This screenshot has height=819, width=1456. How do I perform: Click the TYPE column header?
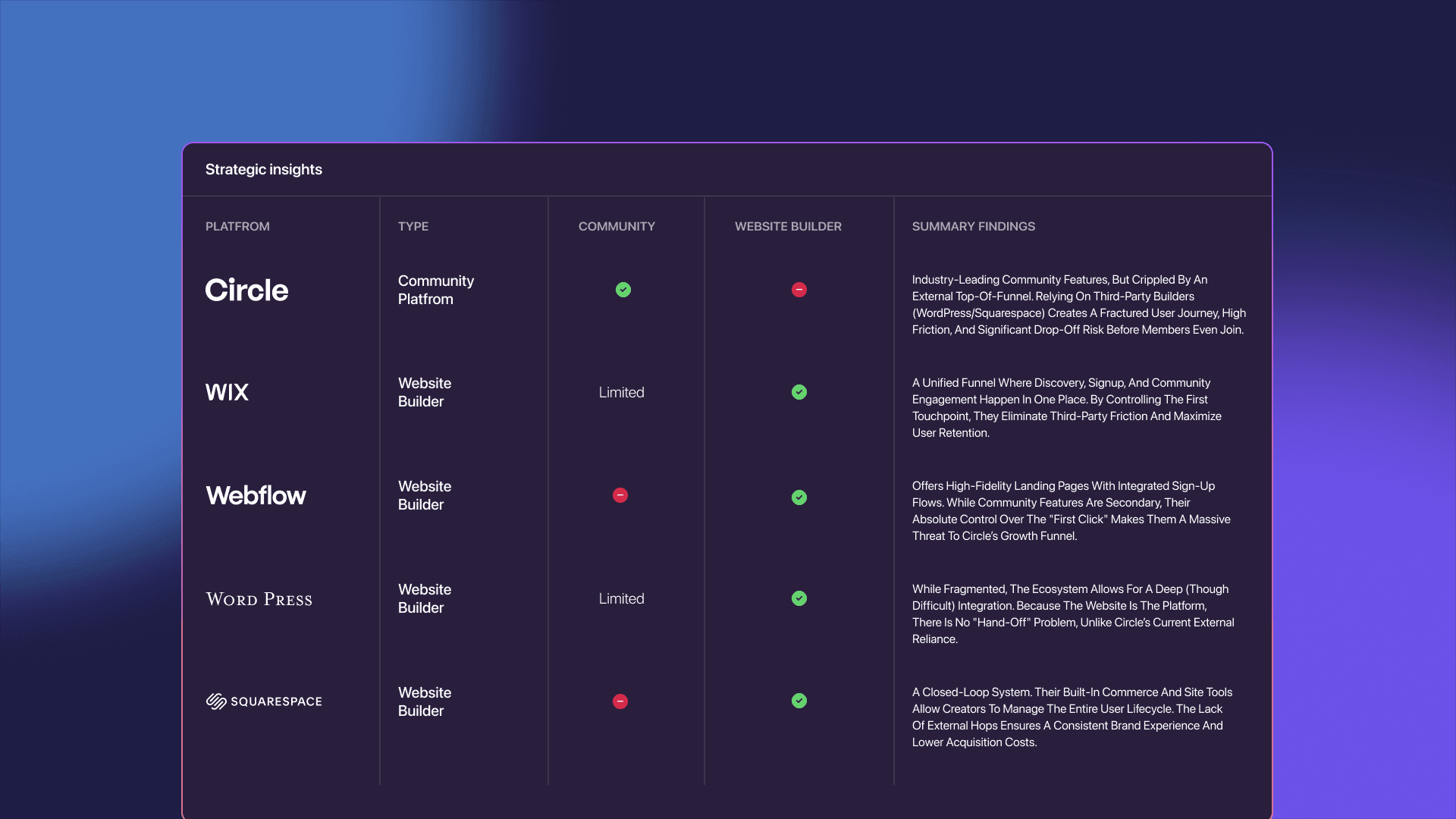tap(413, 226)
